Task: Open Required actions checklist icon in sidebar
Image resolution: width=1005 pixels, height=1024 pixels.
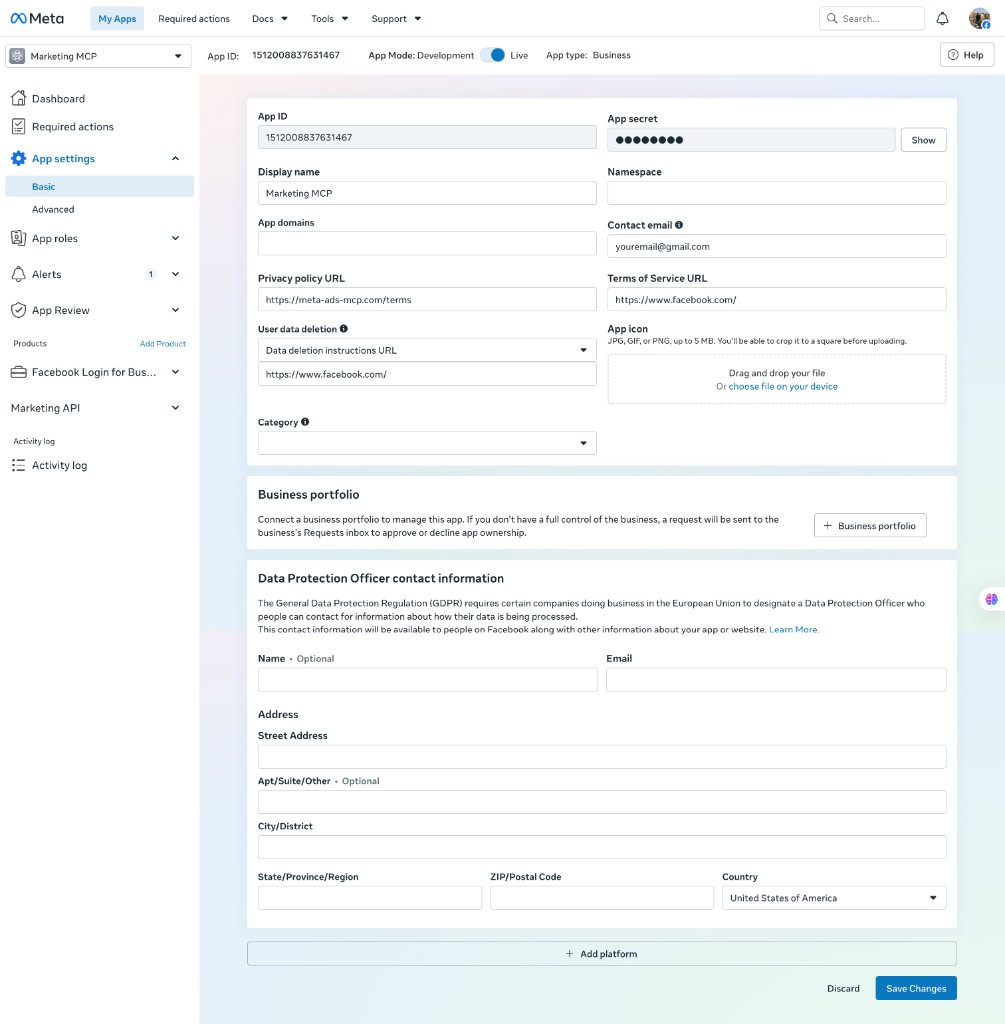Action: click(18, 127)
